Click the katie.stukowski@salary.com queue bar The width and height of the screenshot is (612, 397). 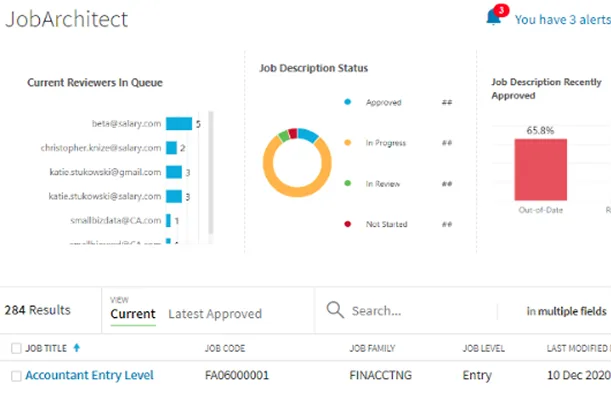[174, 196]
